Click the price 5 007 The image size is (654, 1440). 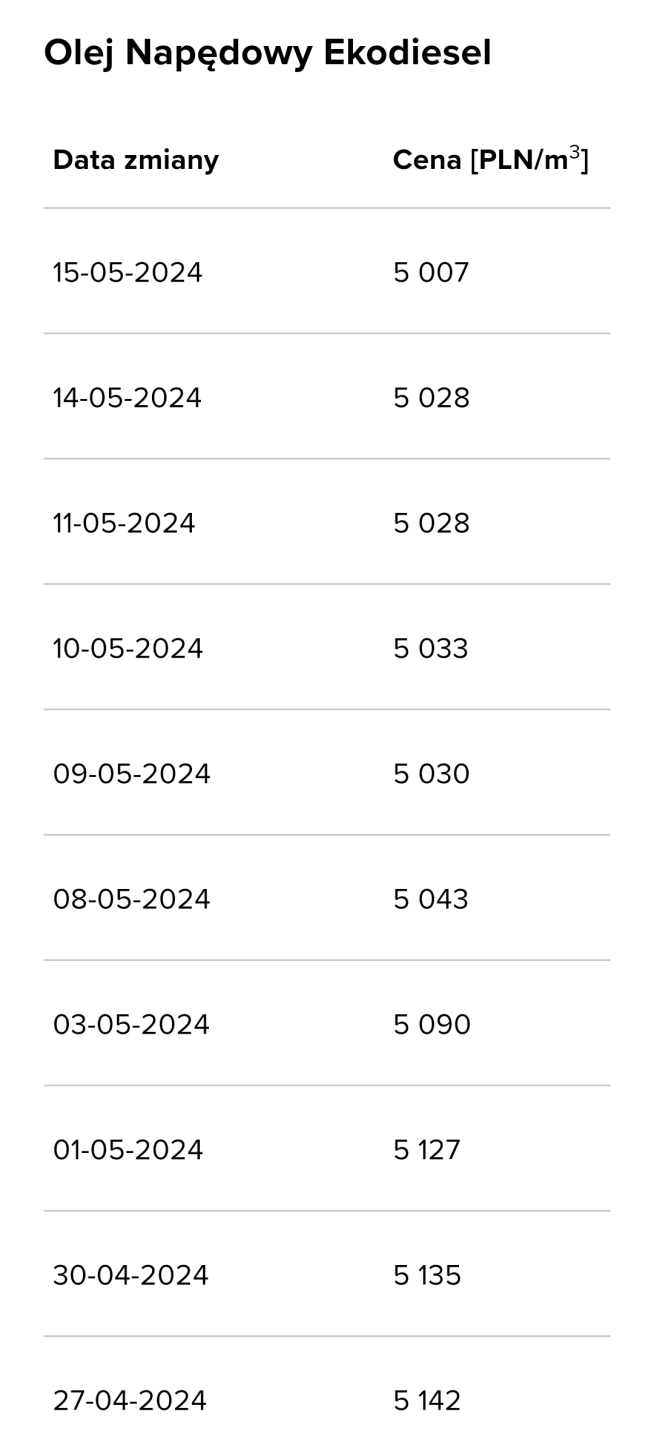431,272
